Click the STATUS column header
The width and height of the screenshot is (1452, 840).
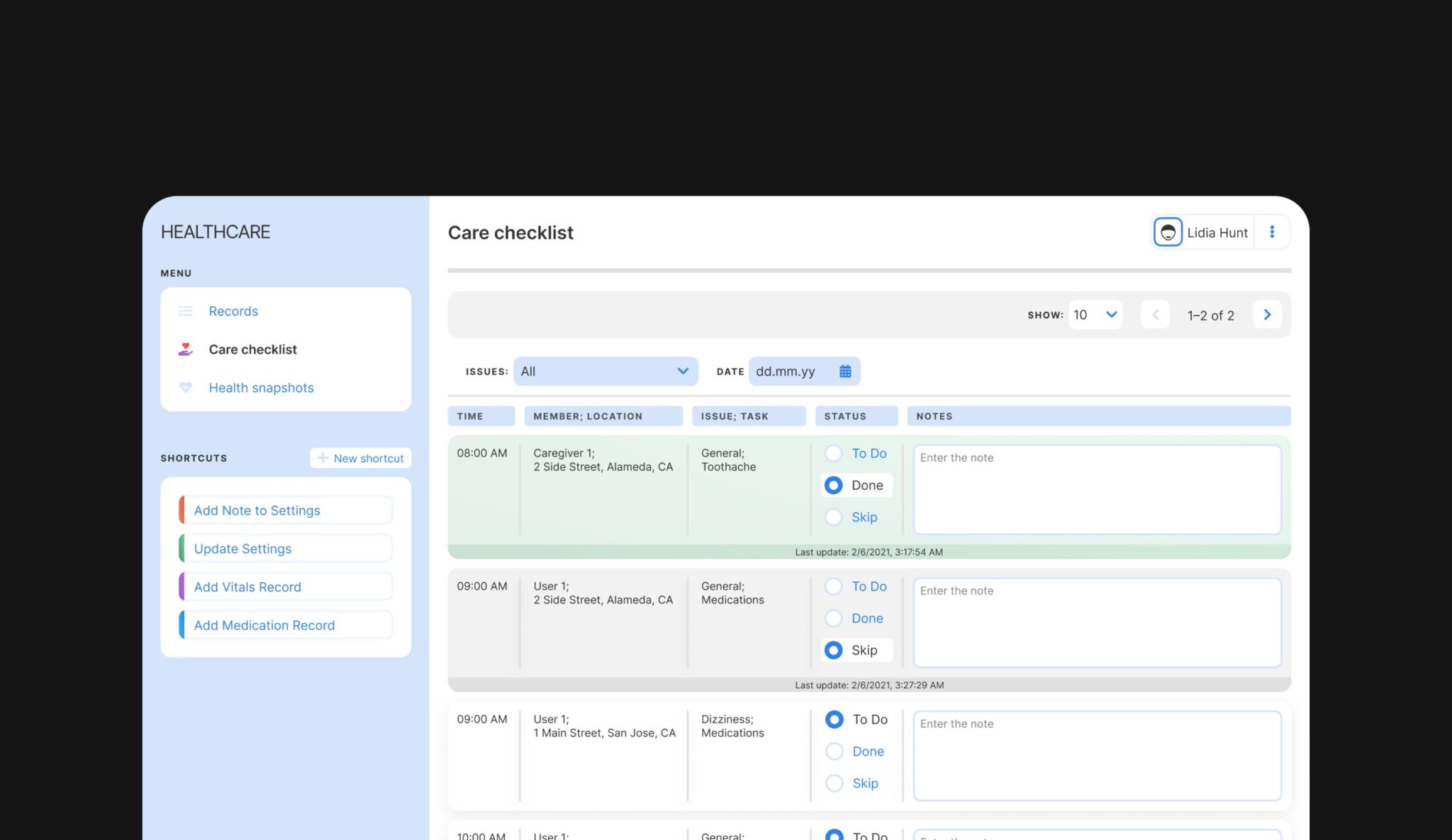click(x=856, y=416)
